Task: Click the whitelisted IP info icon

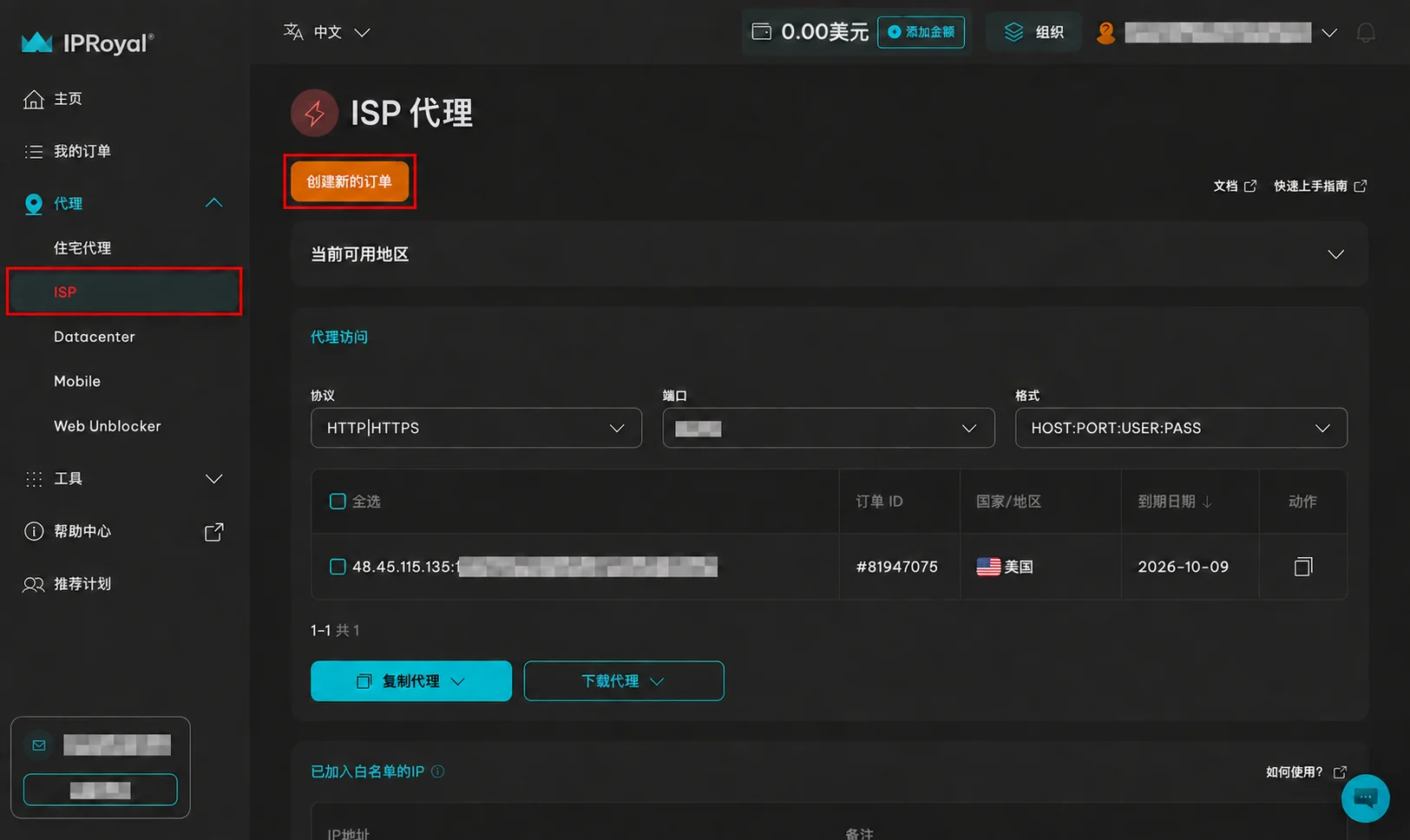Action: coord(437,771)
